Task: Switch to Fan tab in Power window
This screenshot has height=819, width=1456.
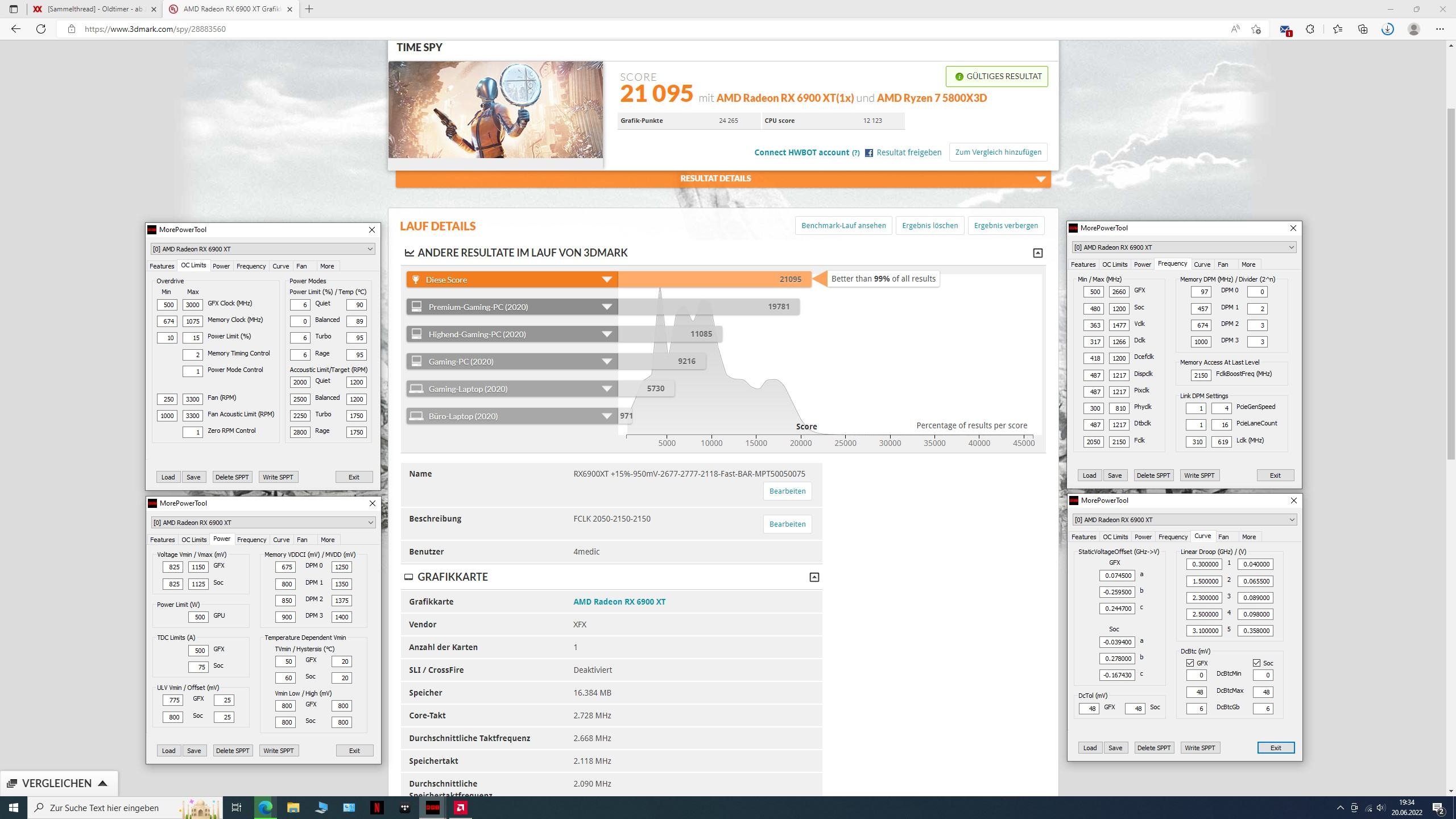Action: [x=302, y=540]
